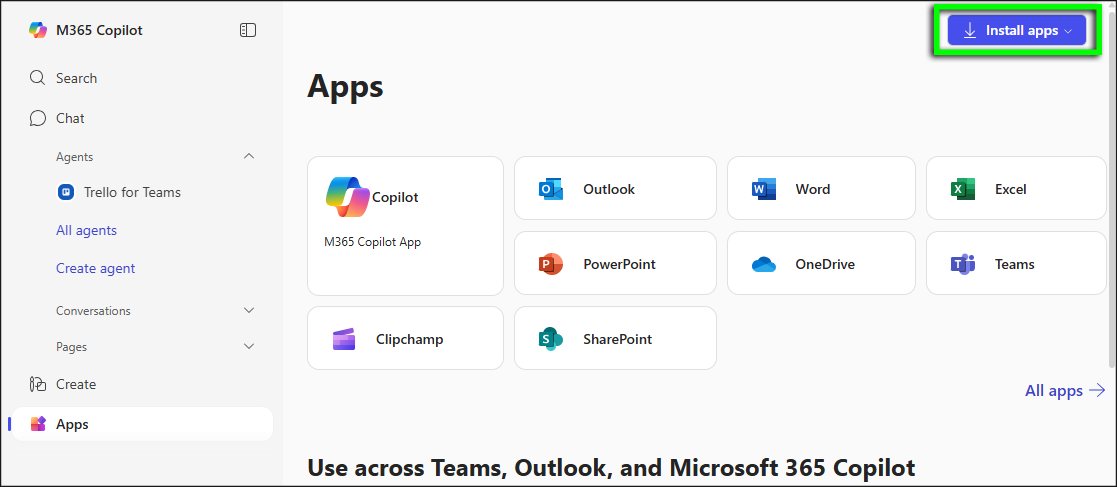Open the Clipchamp app tile
This screenshot has width=1117, height=487.
coord(405,339)
